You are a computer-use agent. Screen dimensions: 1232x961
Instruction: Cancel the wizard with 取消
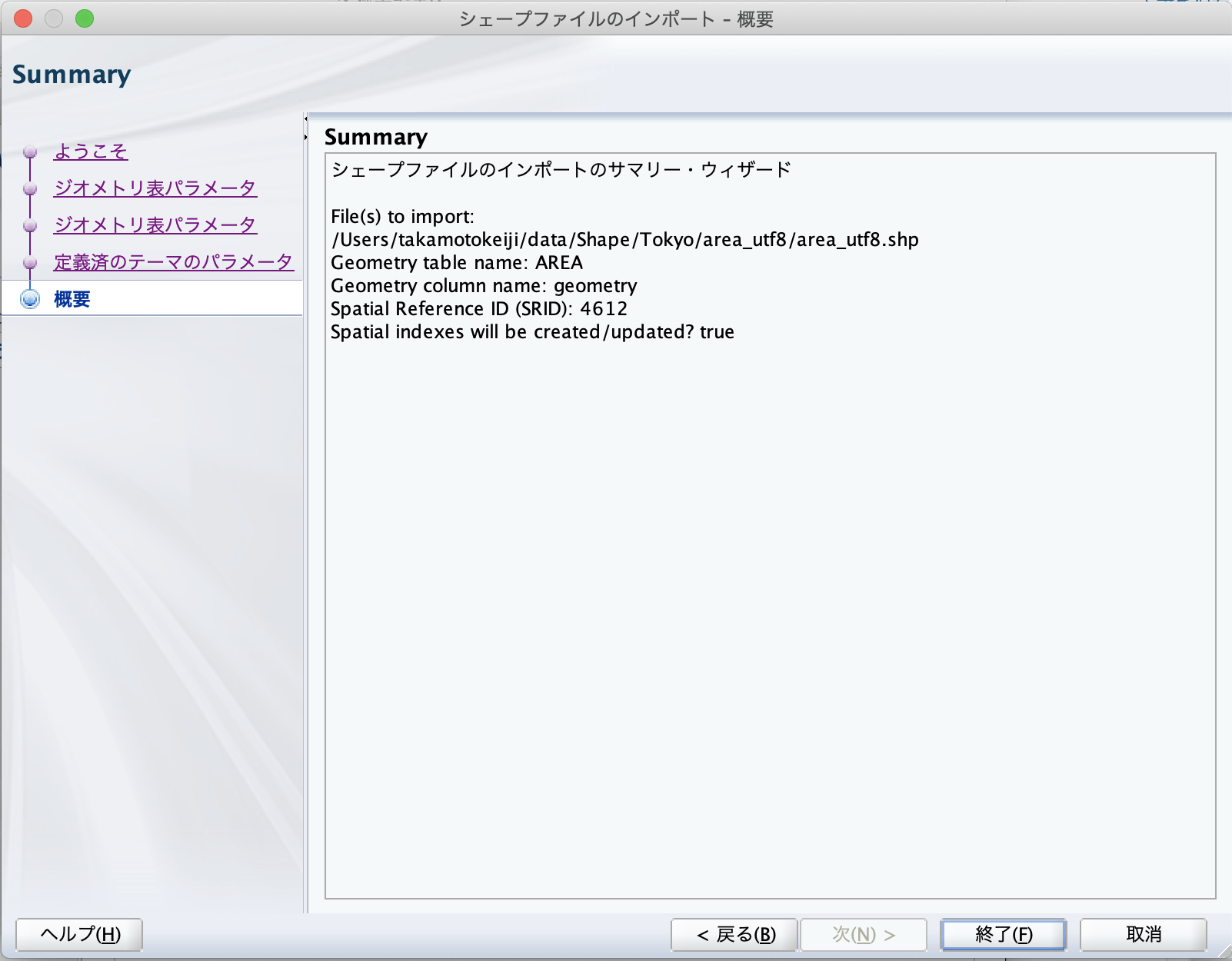[x=1144, y=934]
